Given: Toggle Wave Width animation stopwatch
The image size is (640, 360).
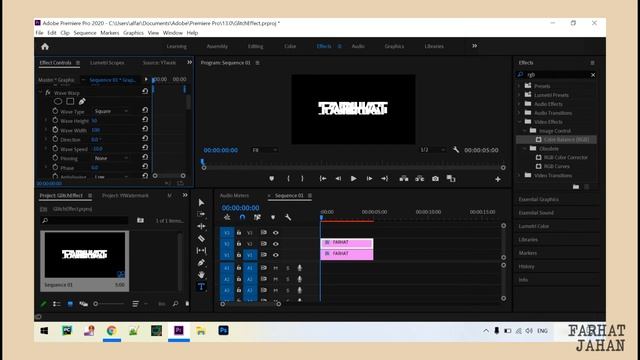Looking at the screenshot, I should (x=55, y=129).
